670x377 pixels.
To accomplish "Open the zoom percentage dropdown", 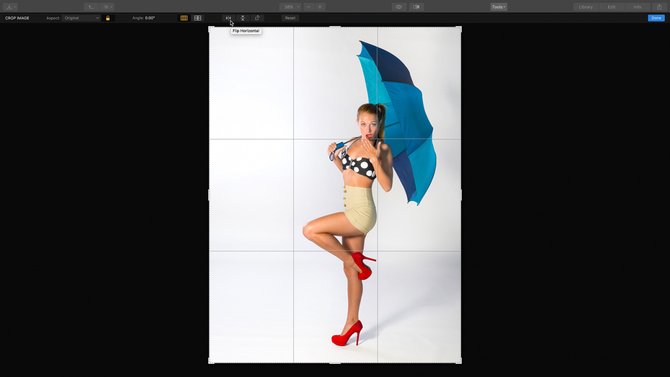I will [x=291, y=7].
